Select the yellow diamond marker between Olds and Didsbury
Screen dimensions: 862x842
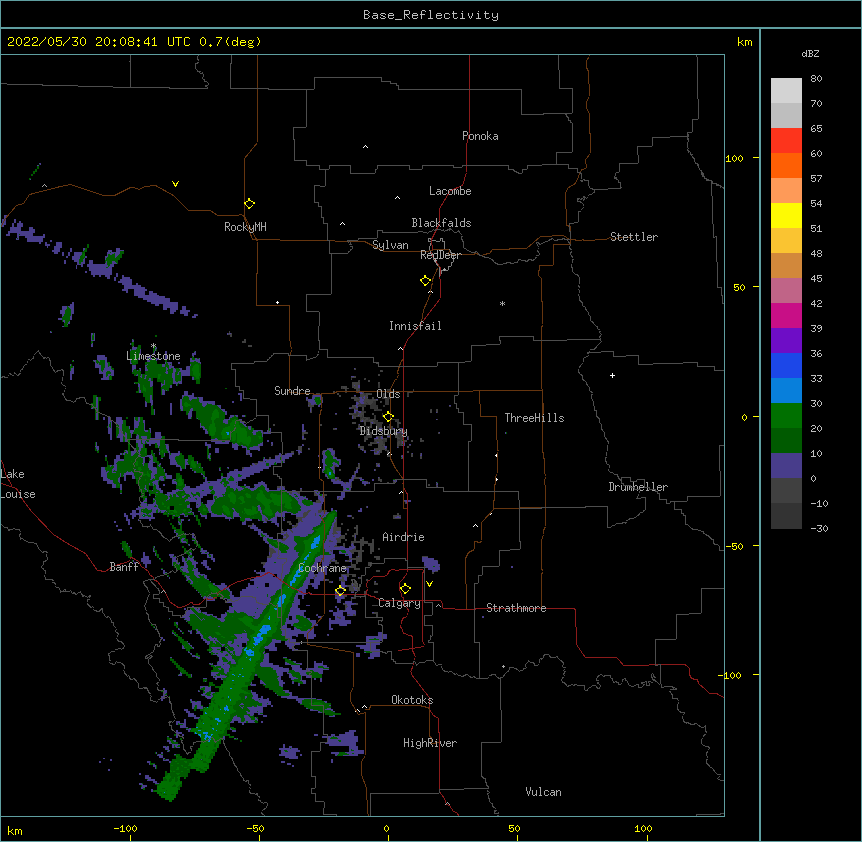[x=388, y=416]
